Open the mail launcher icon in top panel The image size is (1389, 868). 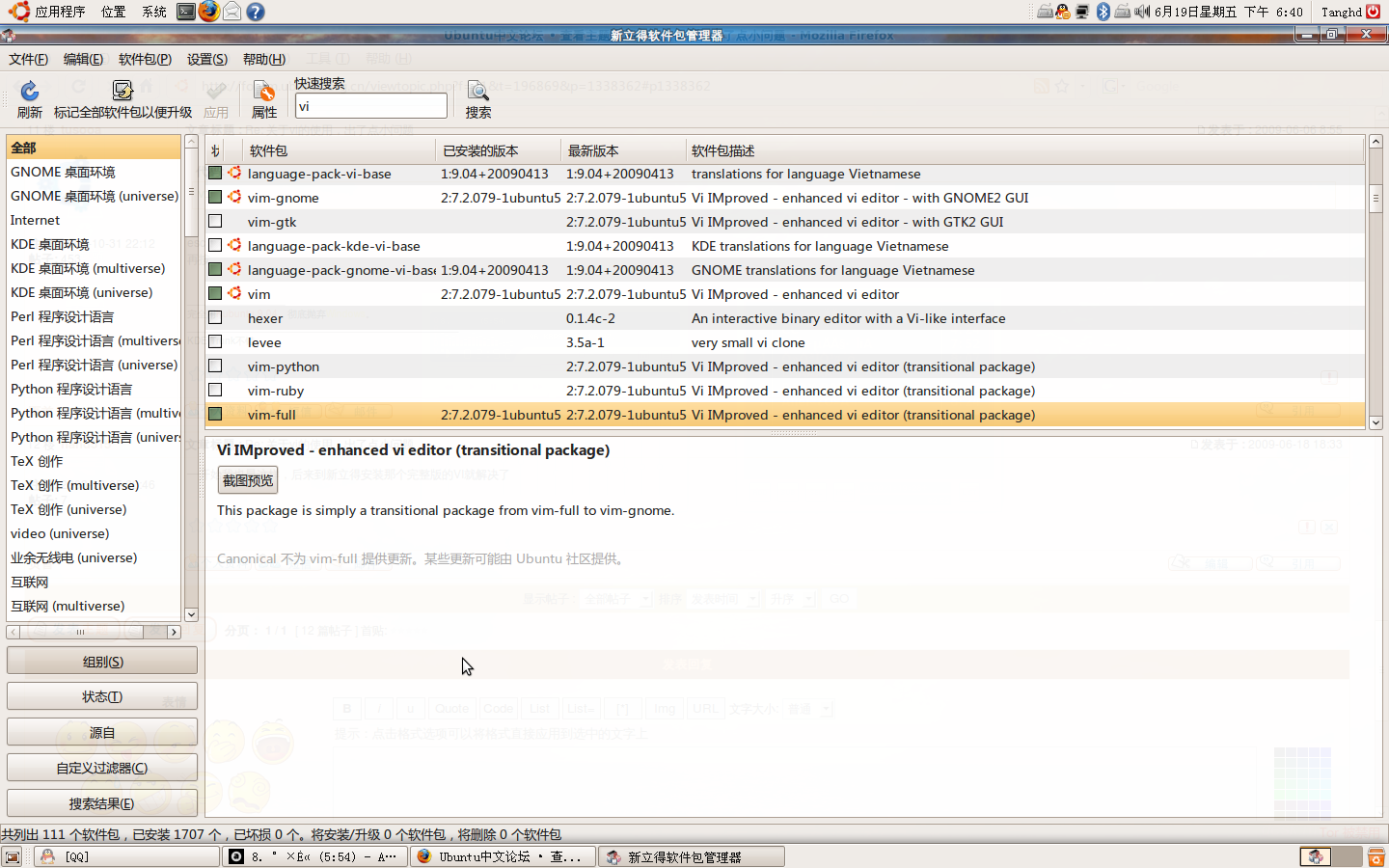pos(232,12)
